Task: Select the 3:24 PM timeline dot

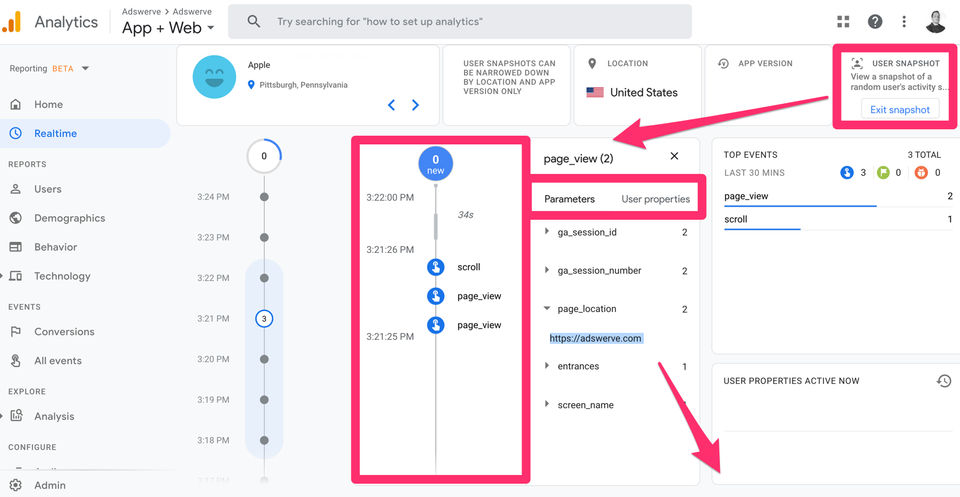Action: click(x=264, y=197)
